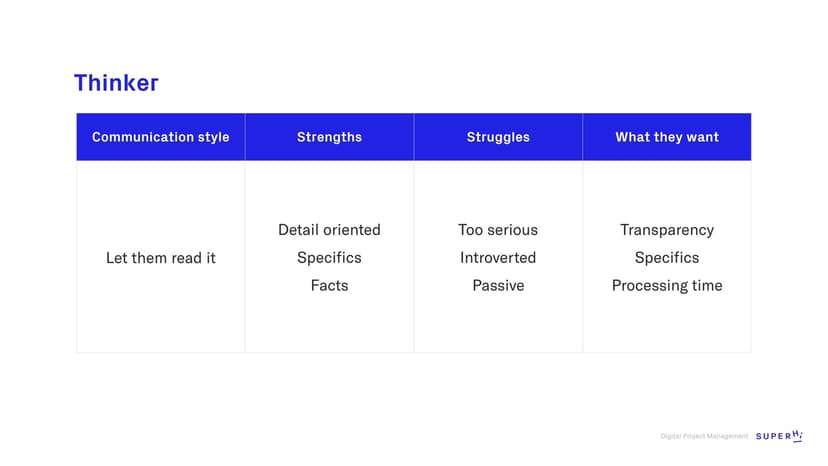Click the "Too serious" text
This screenshot has height=466, width=828.
click(498, 230)
